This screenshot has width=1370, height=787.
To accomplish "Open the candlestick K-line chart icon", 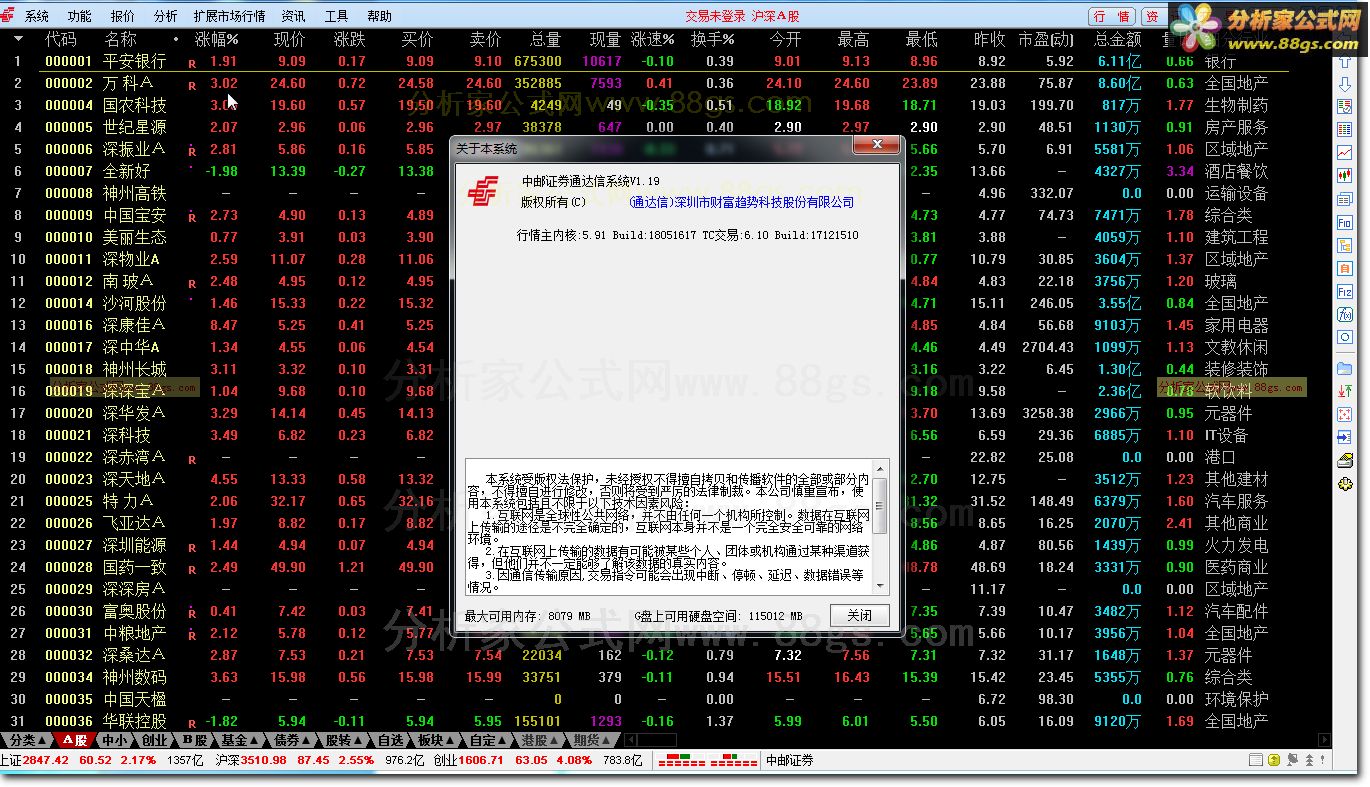I will click(x=1344, y=175).
